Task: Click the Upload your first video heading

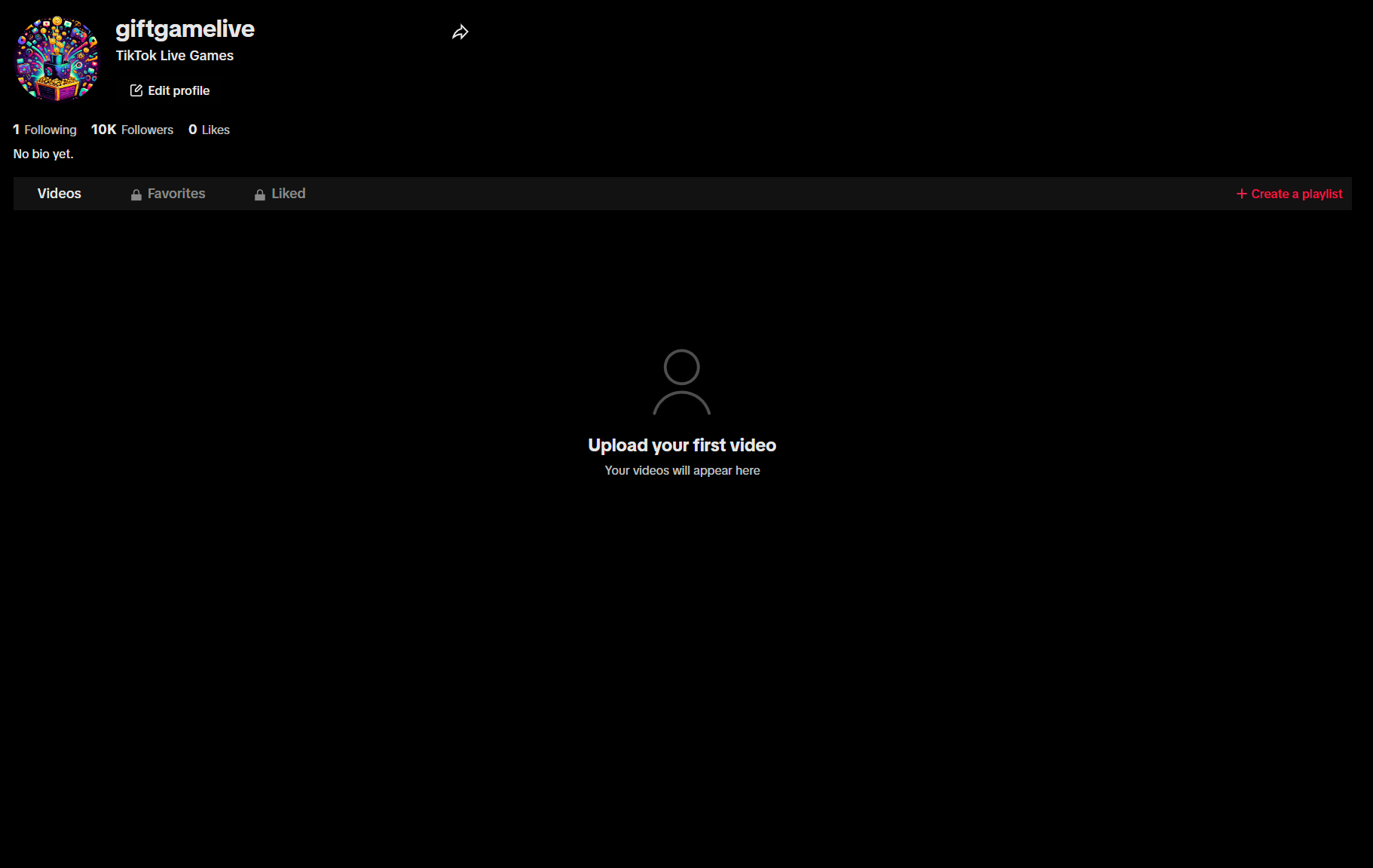Action: coord(682,445)
